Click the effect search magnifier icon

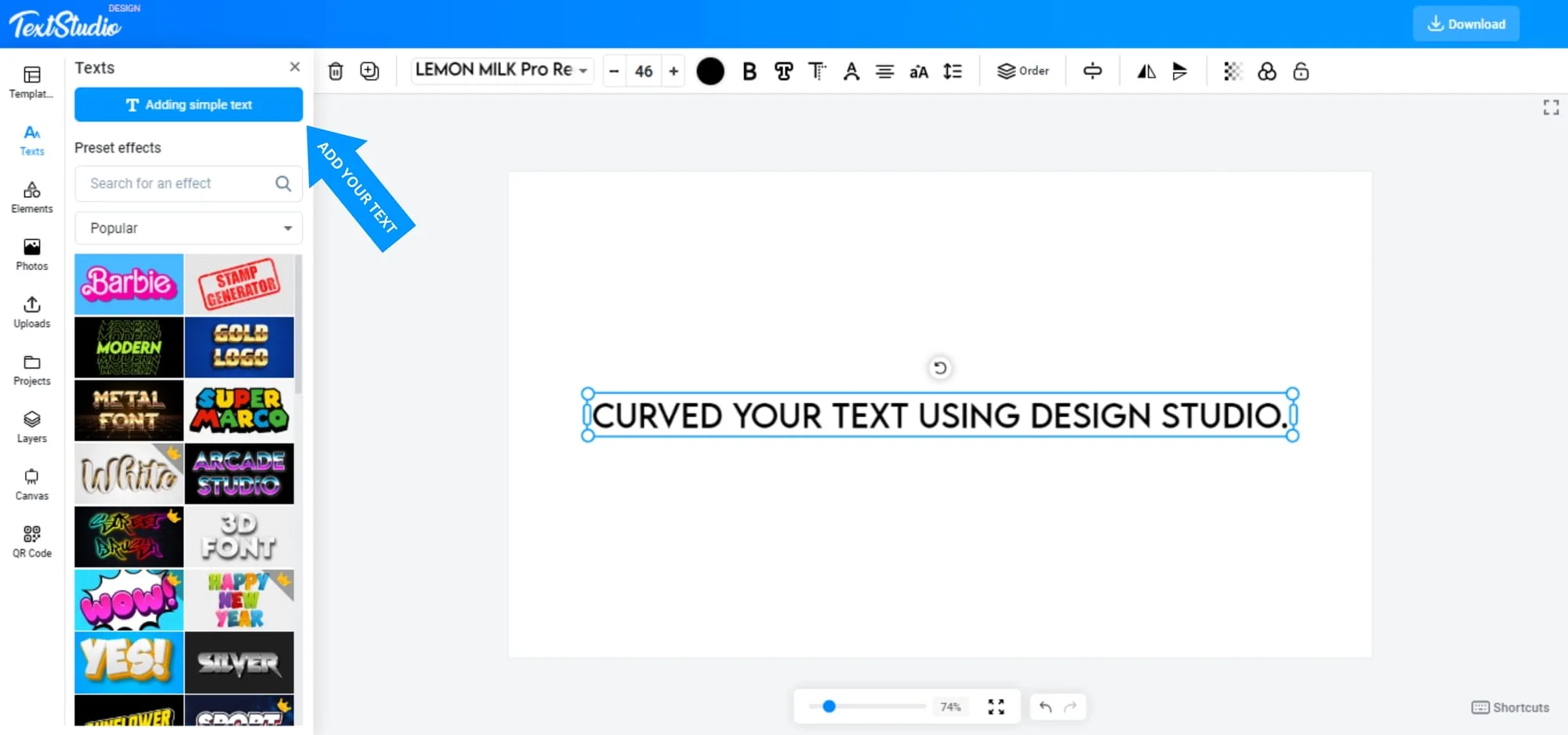tap(283, 183)
